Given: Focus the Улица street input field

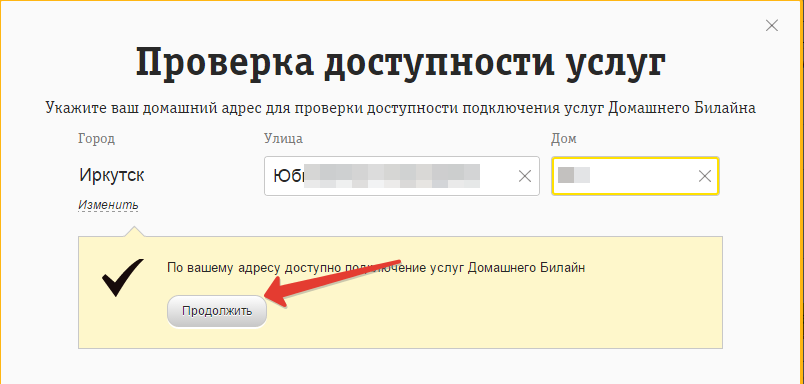Looking at the screenshot, I should pyautogui.click(x=401, y=176).
